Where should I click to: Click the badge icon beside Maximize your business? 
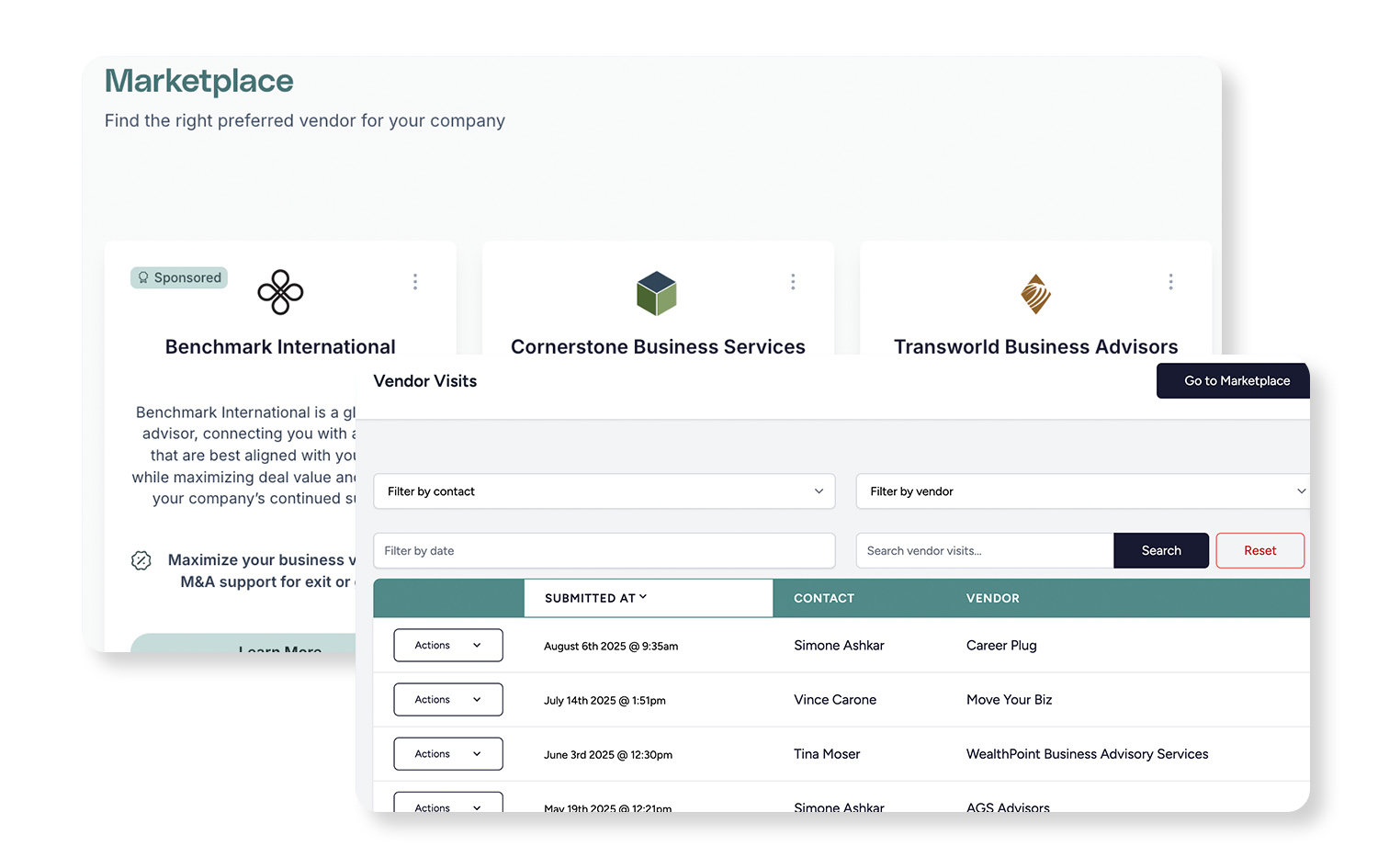click(141, 560)
